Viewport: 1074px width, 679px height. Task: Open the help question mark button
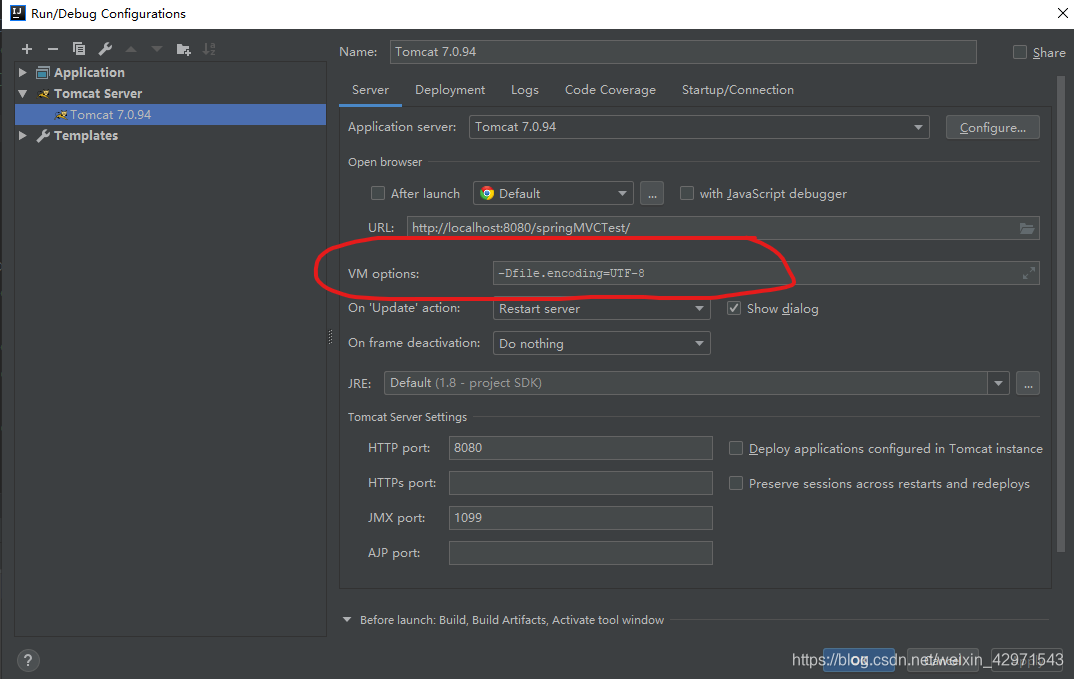27,661
